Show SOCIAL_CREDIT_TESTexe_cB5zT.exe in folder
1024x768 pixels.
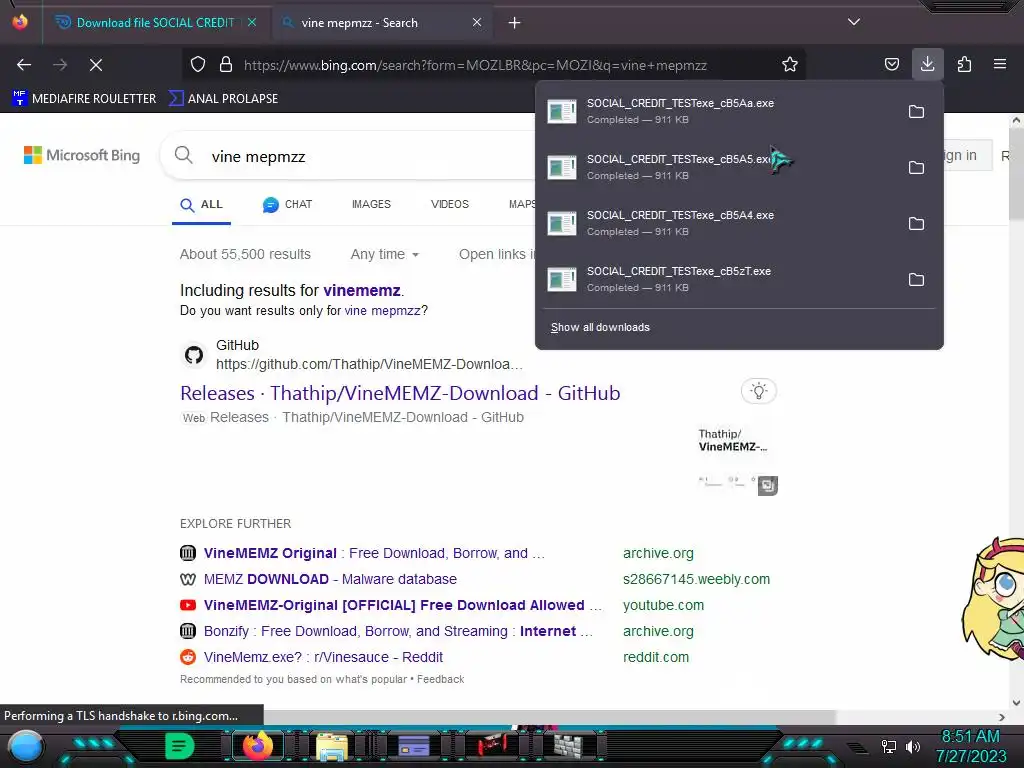tap(916, 280)
